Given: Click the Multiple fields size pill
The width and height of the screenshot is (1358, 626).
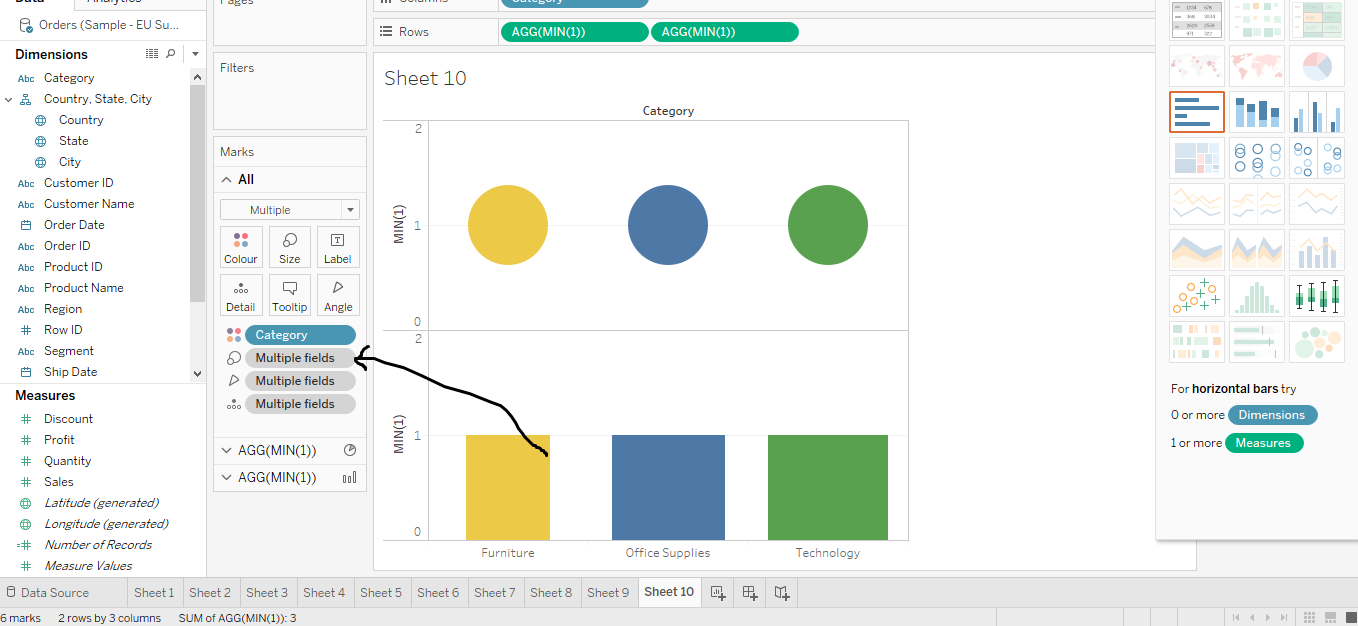Looking at the screenshot, I should coord(300,358).
